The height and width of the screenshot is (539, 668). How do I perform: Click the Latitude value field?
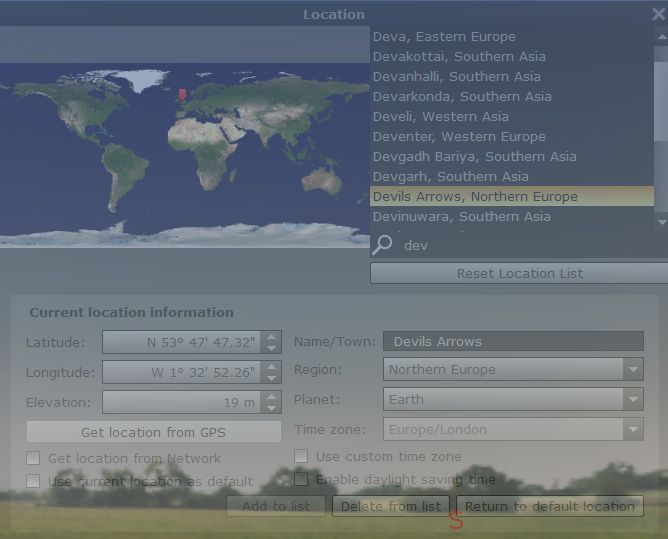click(181, 342)
